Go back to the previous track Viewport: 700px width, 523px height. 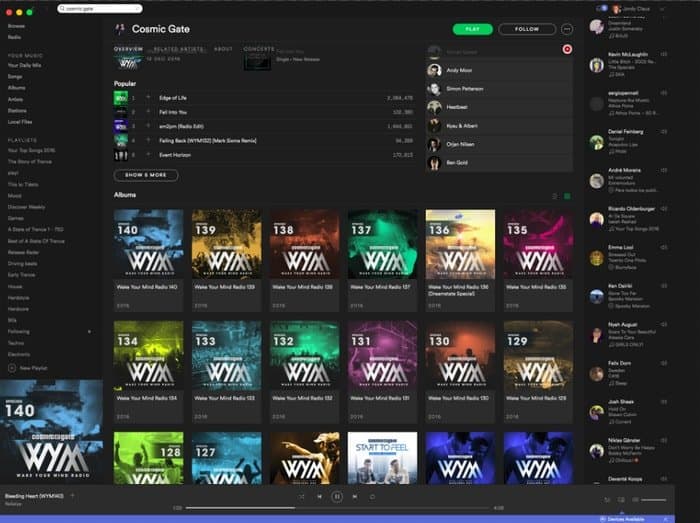point(319,496)
